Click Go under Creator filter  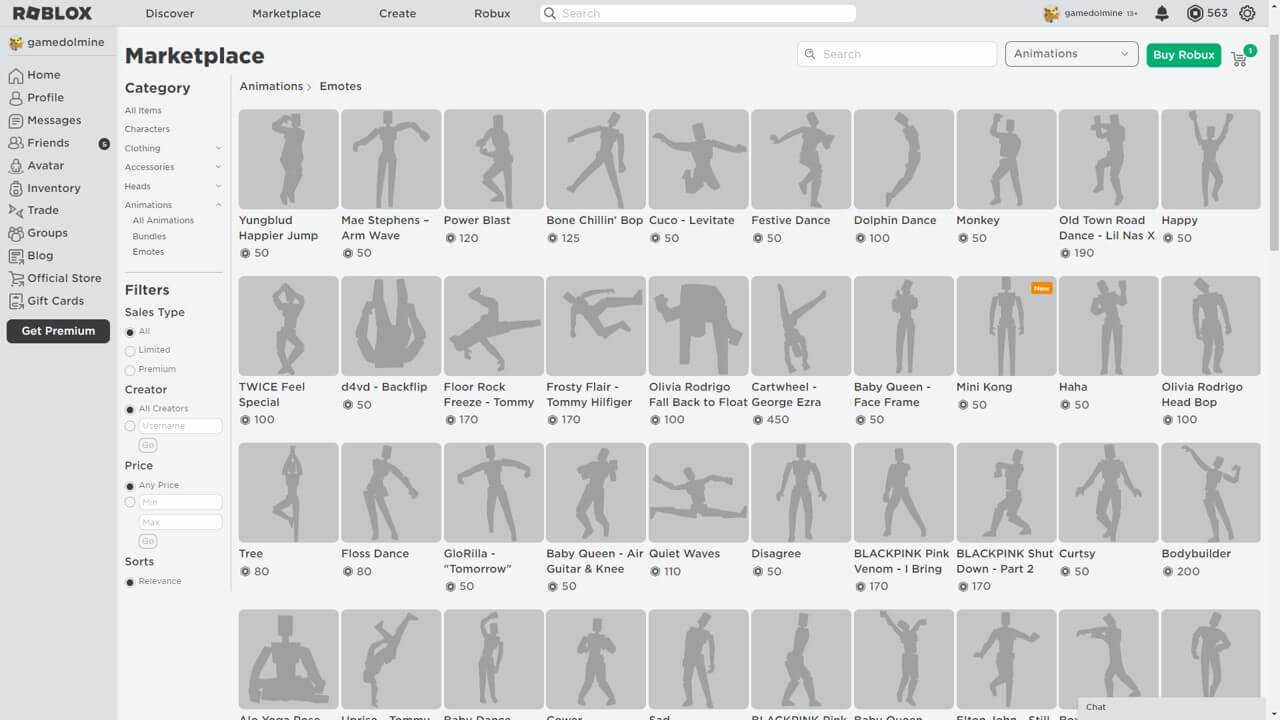[x=148, y=445]
